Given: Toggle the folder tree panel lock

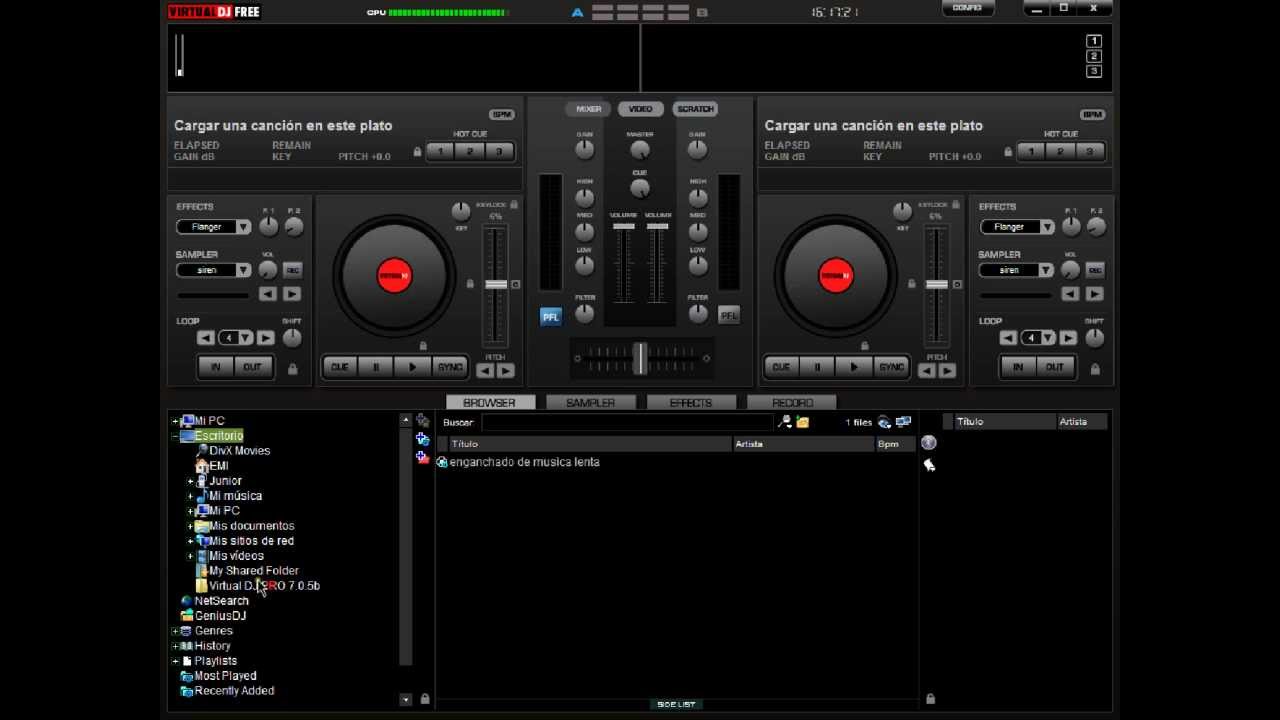Looking at the screenshot, I should (425, 699).
